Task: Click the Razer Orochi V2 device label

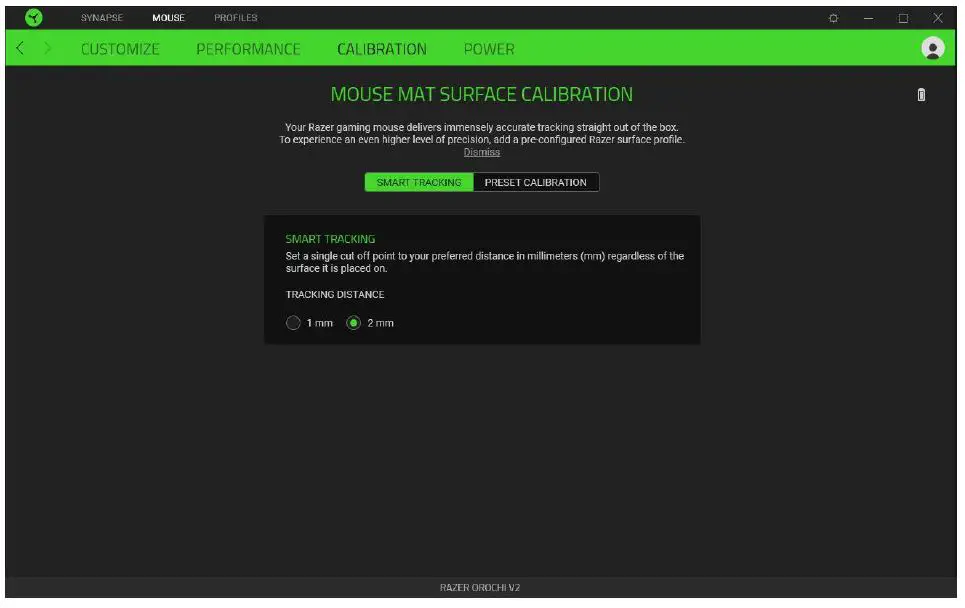Action: pos(480,588)
